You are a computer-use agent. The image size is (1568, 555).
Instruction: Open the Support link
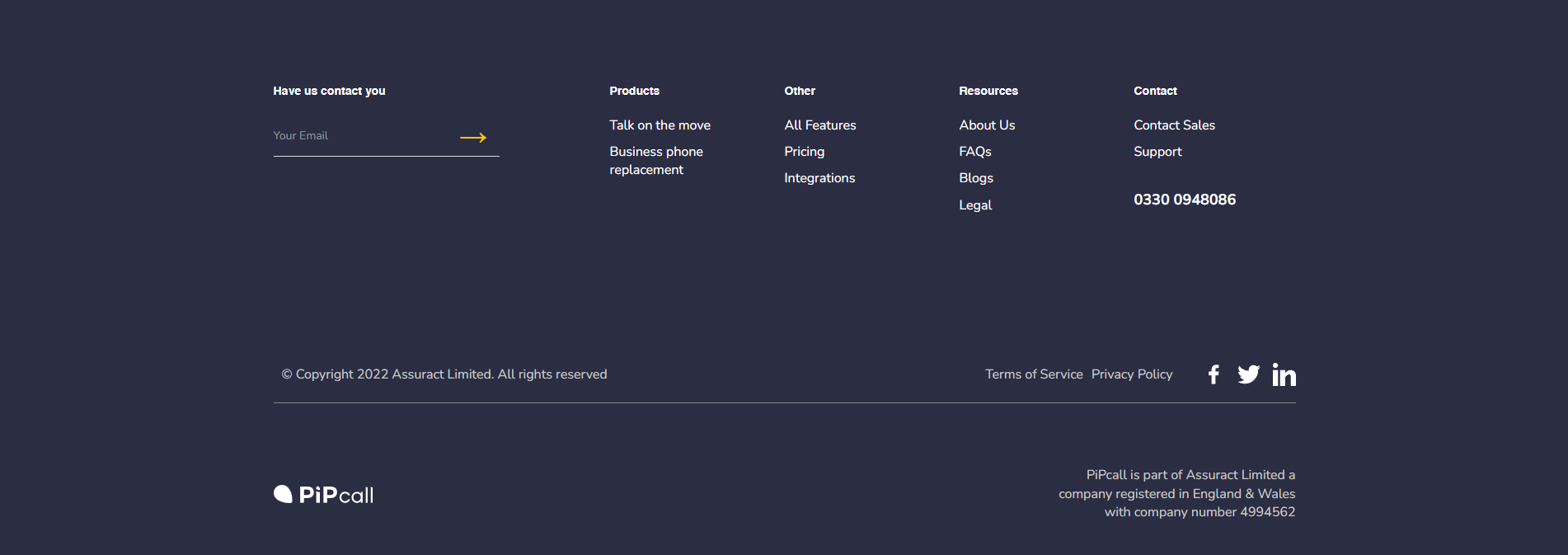point(1157,152)
